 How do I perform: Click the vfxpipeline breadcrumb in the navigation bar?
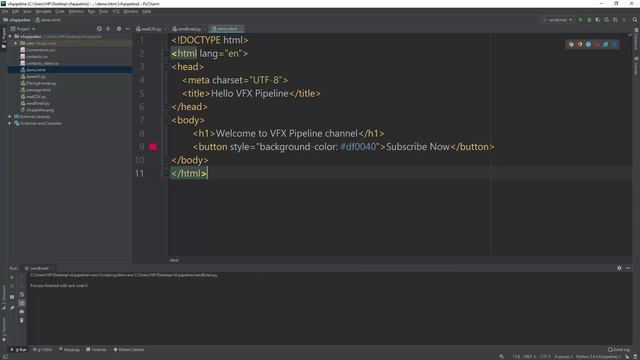(x=17, y=20)
